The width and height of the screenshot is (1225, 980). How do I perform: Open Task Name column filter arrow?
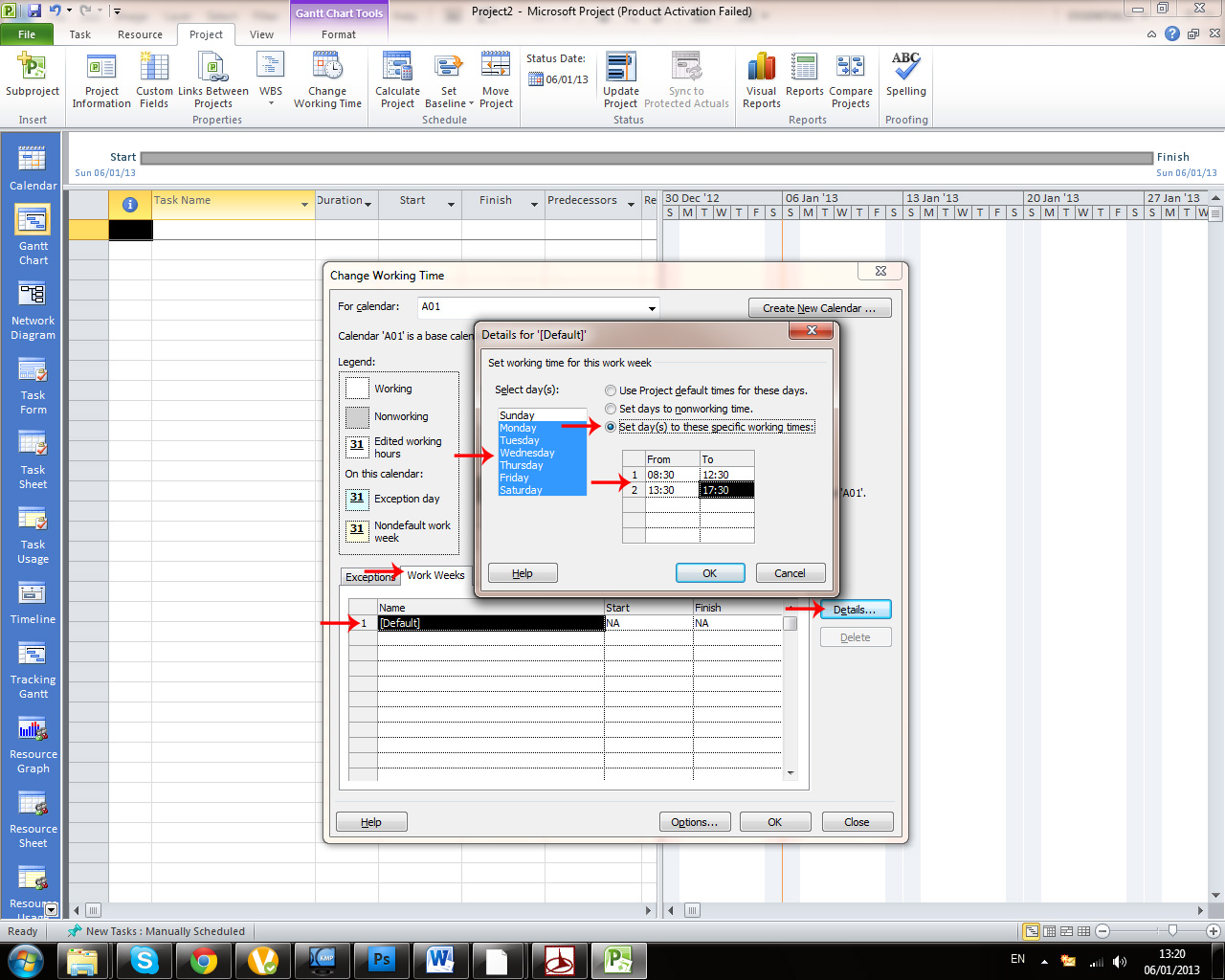(x=304, y=204)
